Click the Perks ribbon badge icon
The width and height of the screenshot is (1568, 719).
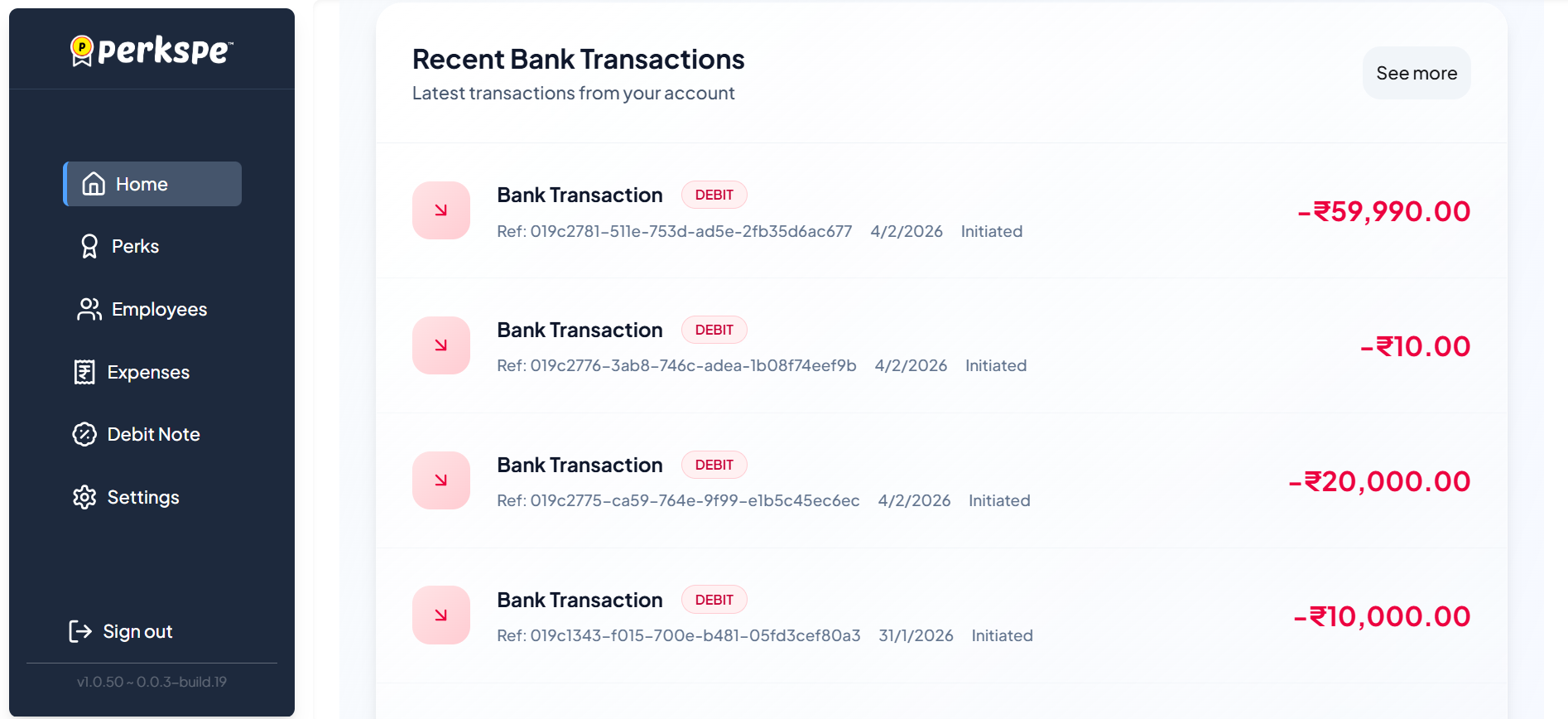coord(89,246)
